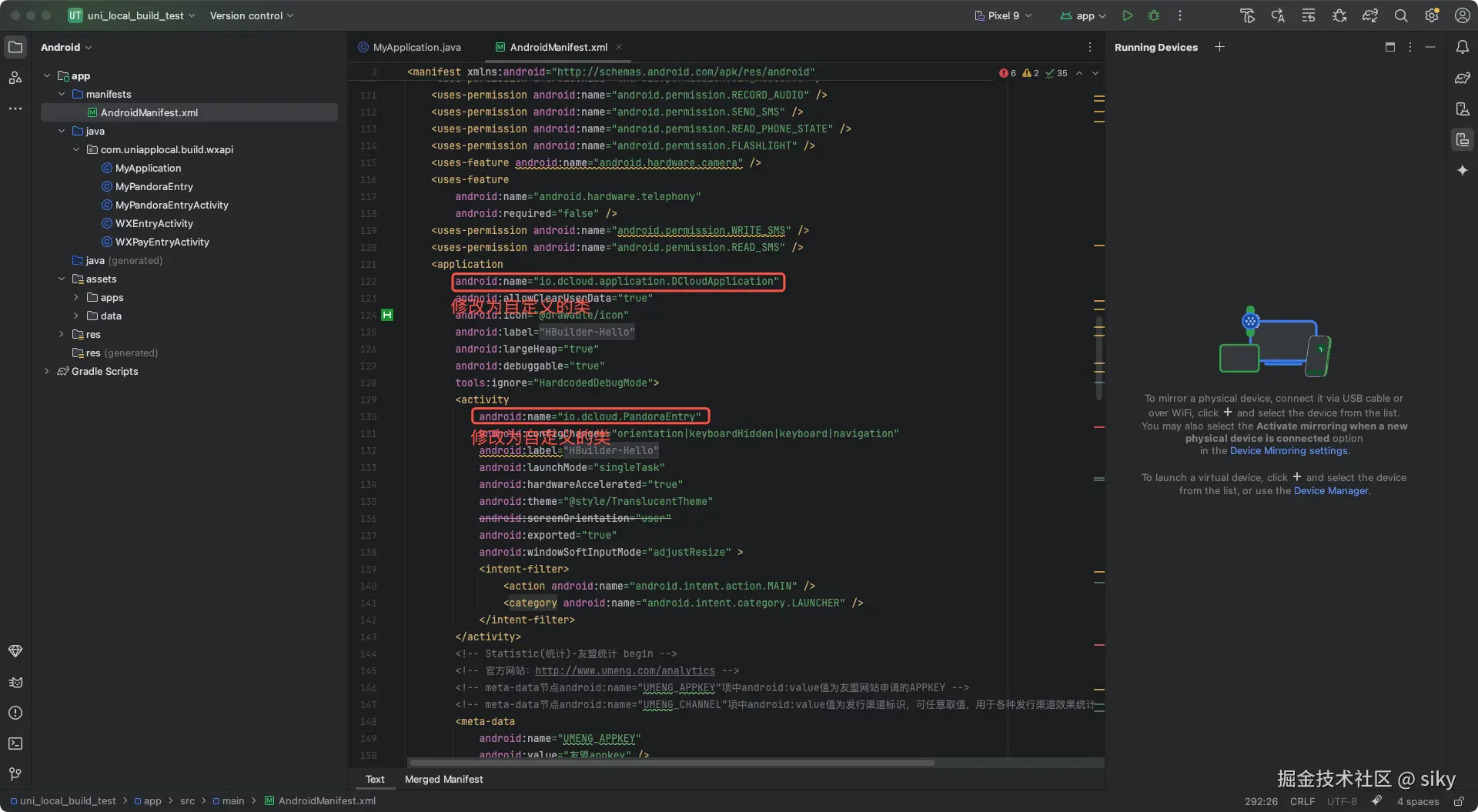Click the green Run app button

pos(1127,15)
